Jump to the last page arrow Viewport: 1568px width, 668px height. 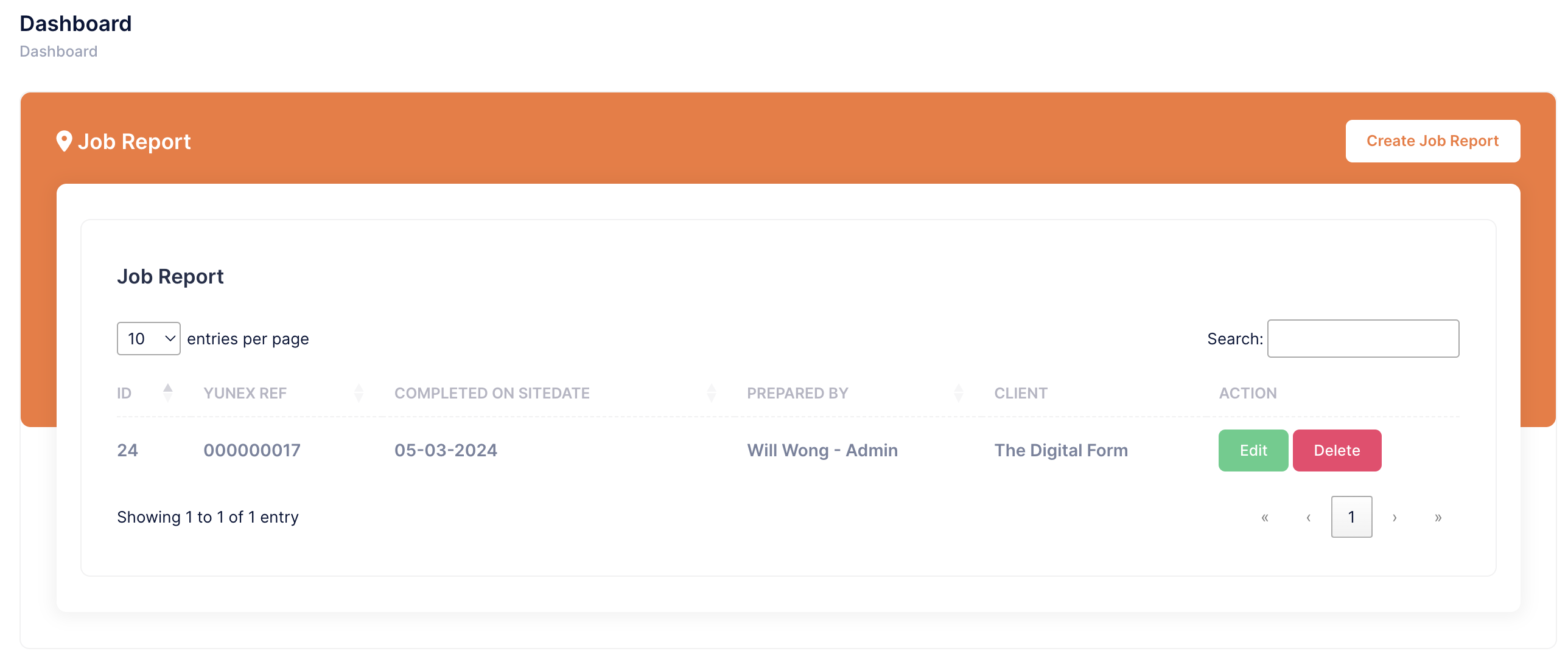pyautogui.click(x=1438, y=518)
